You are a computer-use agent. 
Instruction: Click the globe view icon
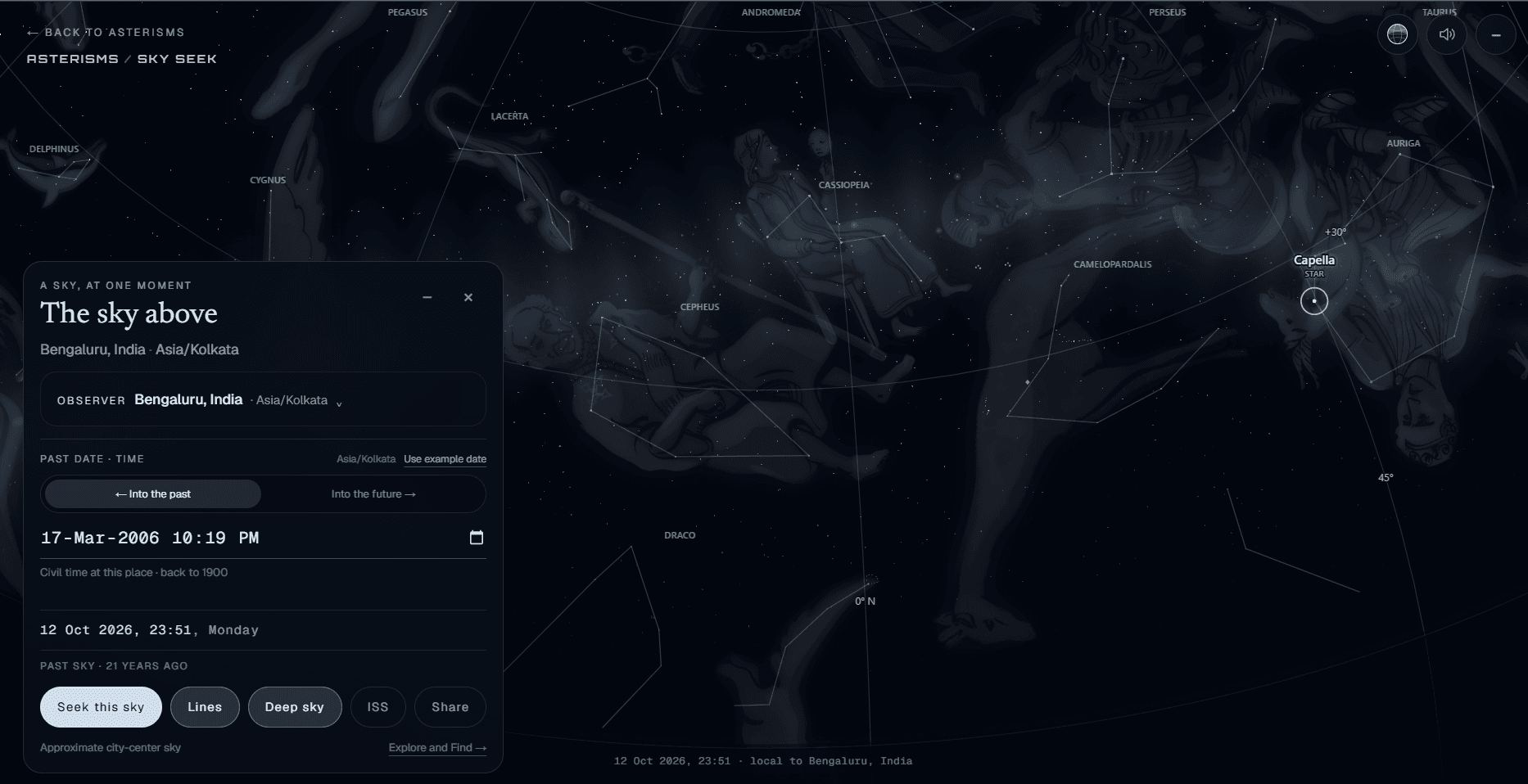(x=1398, y=34)
